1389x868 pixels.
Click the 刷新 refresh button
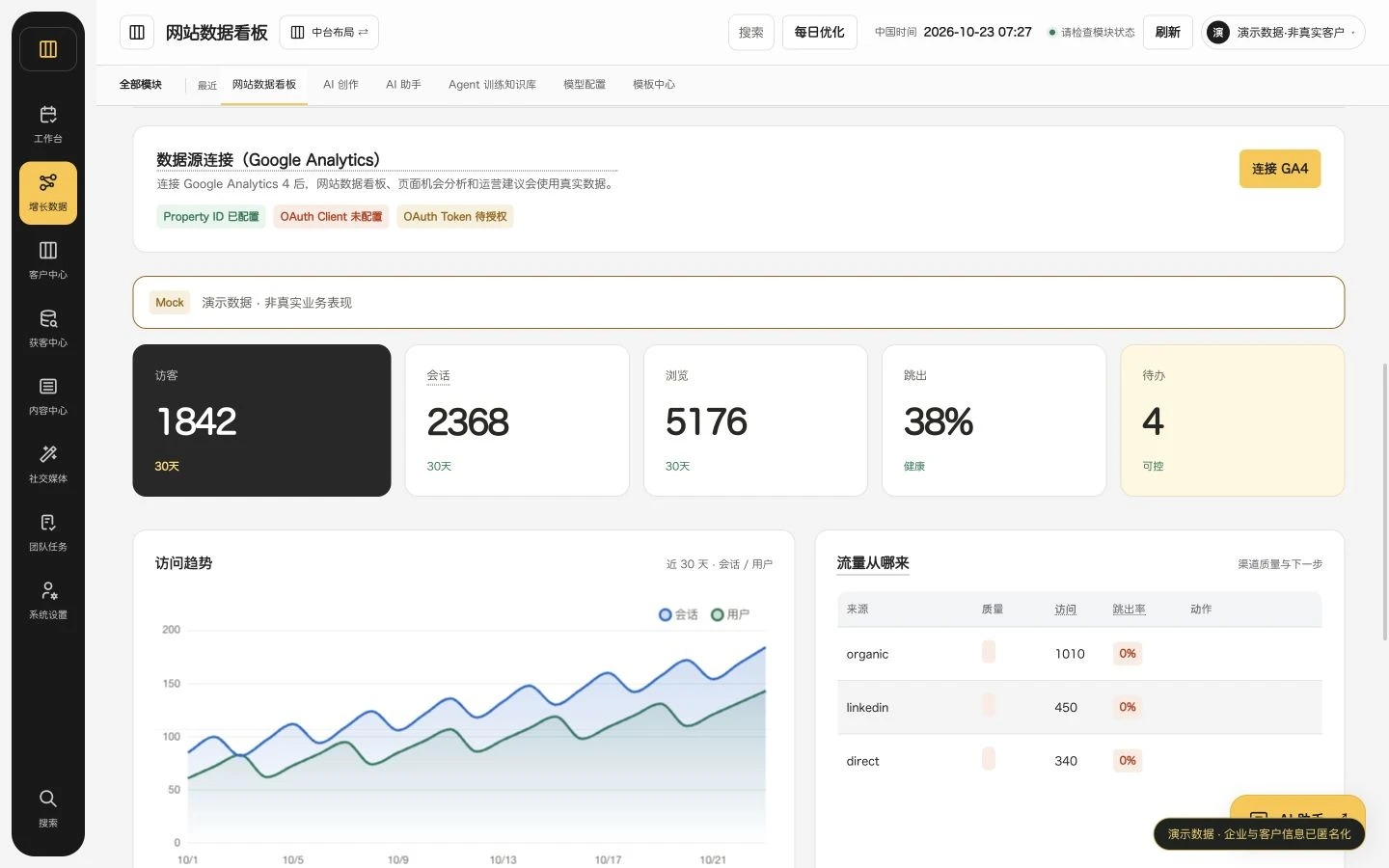click(1168, 33)
